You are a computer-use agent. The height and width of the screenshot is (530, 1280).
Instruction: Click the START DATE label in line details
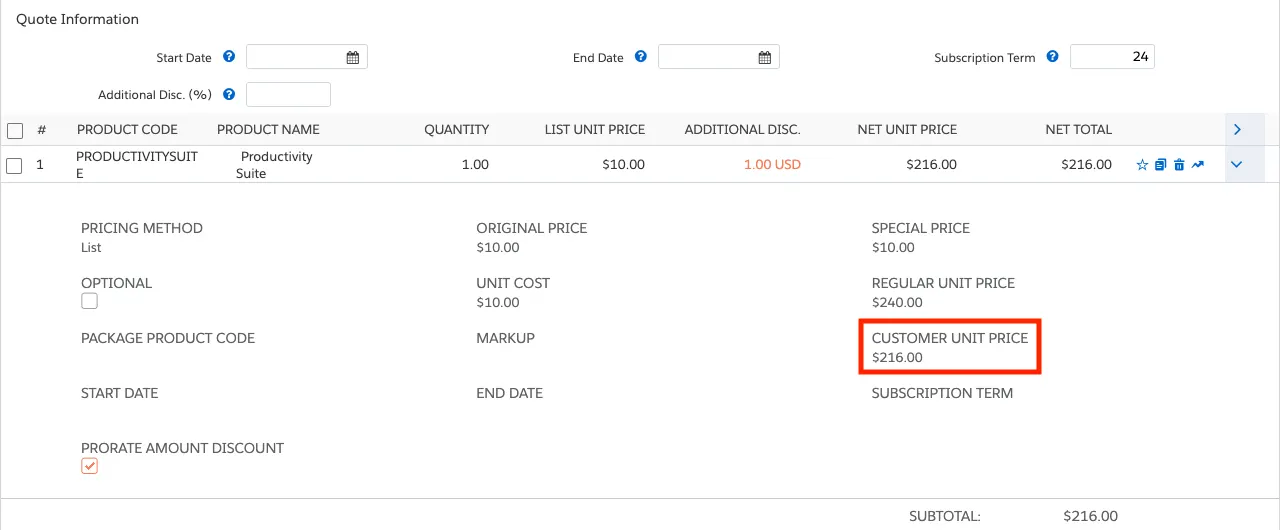click(x=119, y=393)
